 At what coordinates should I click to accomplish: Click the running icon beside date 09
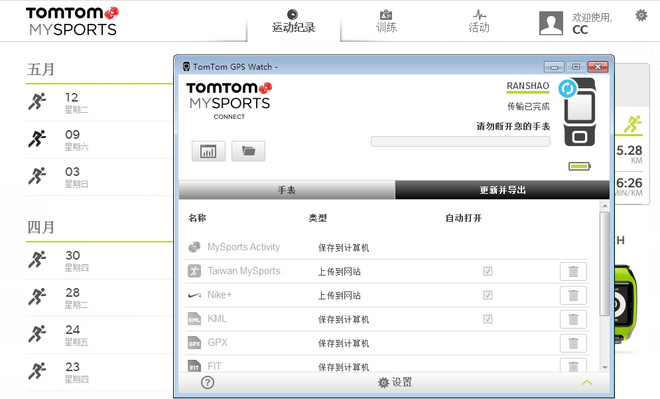pos(37,138)
